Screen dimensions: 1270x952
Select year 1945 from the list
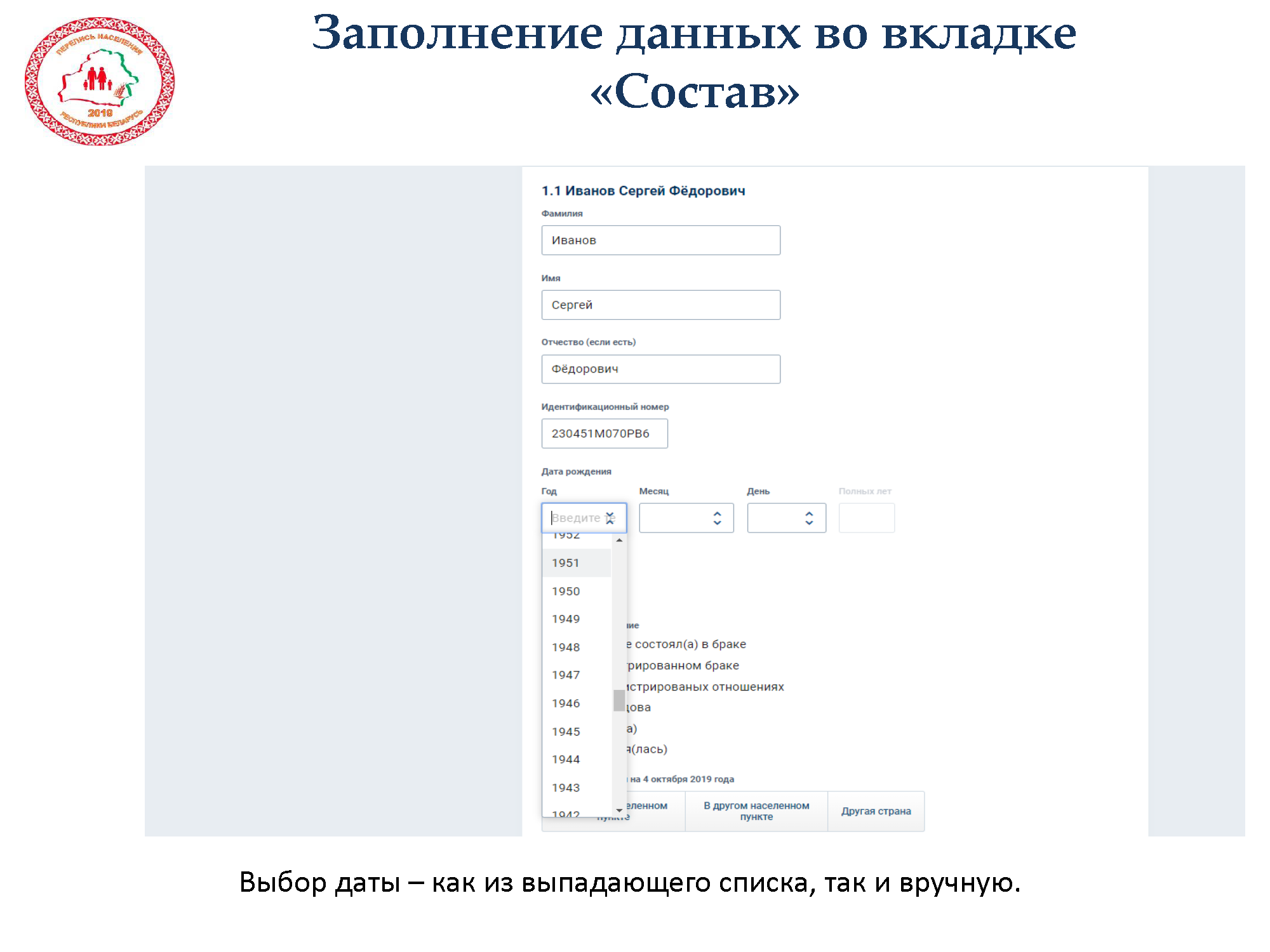coord(577,732)
